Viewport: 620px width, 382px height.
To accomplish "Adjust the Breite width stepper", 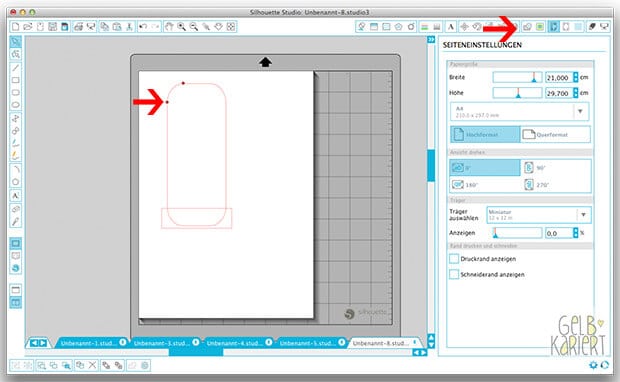I will pyautogui.click(x=576, y=77).
